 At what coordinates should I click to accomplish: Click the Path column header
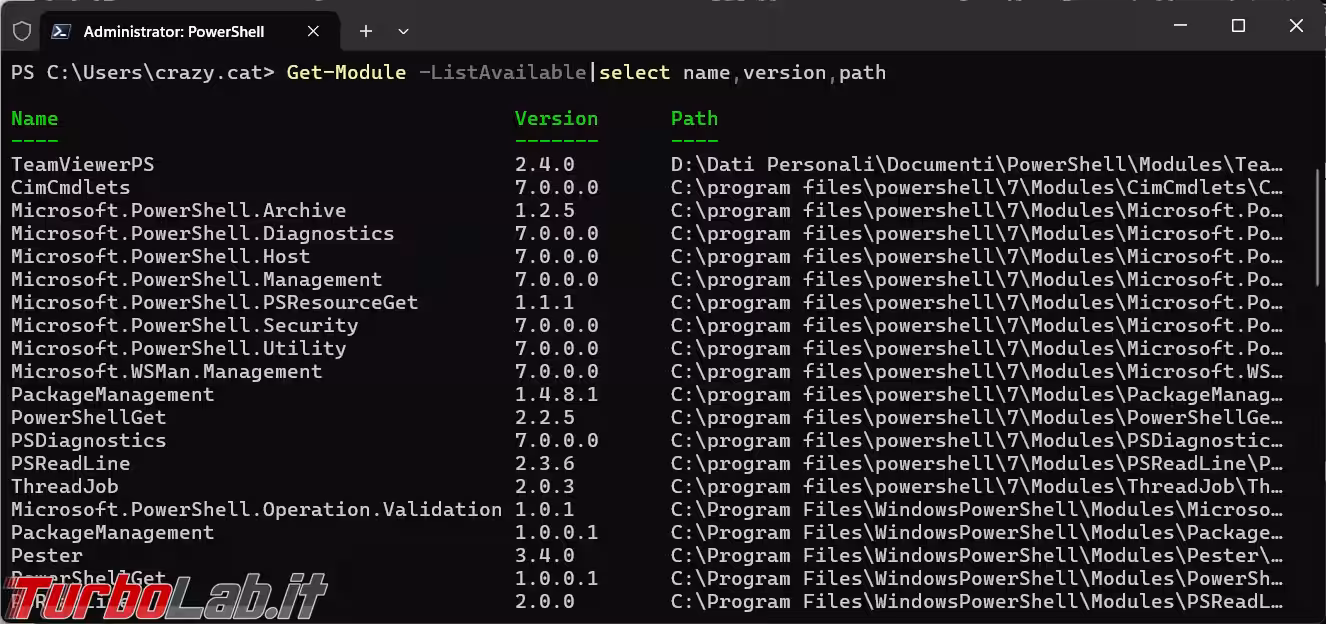pyautogui.click(x=694, y=119)
